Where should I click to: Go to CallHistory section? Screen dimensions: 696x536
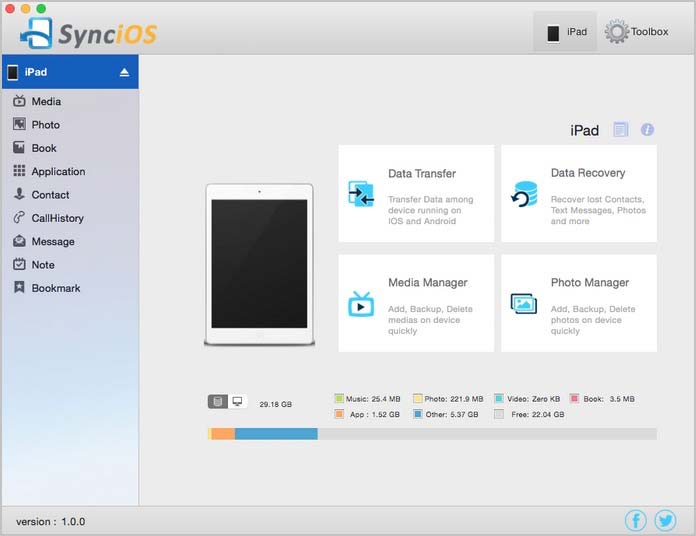tap(70, 218)
